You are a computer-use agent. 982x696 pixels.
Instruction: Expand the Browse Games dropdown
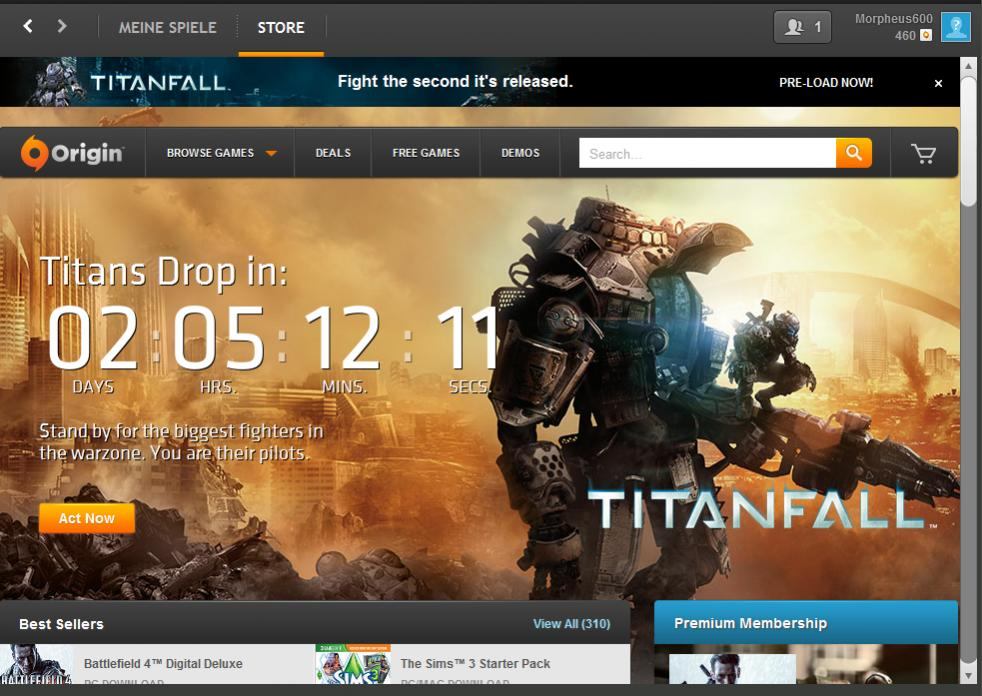(x=221, y=153)
